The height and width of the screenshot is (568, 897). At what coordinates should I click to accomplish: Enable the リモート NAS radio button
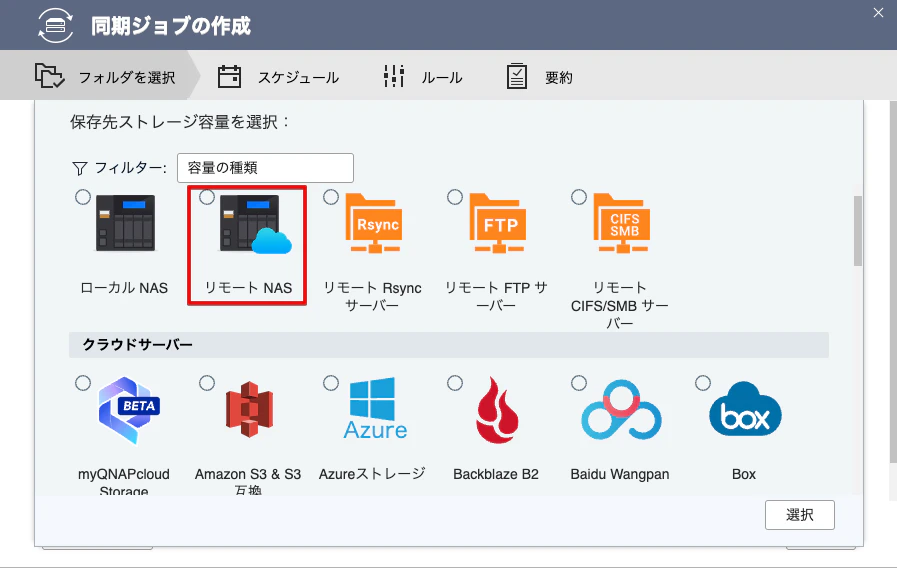(x=207, y=197)
